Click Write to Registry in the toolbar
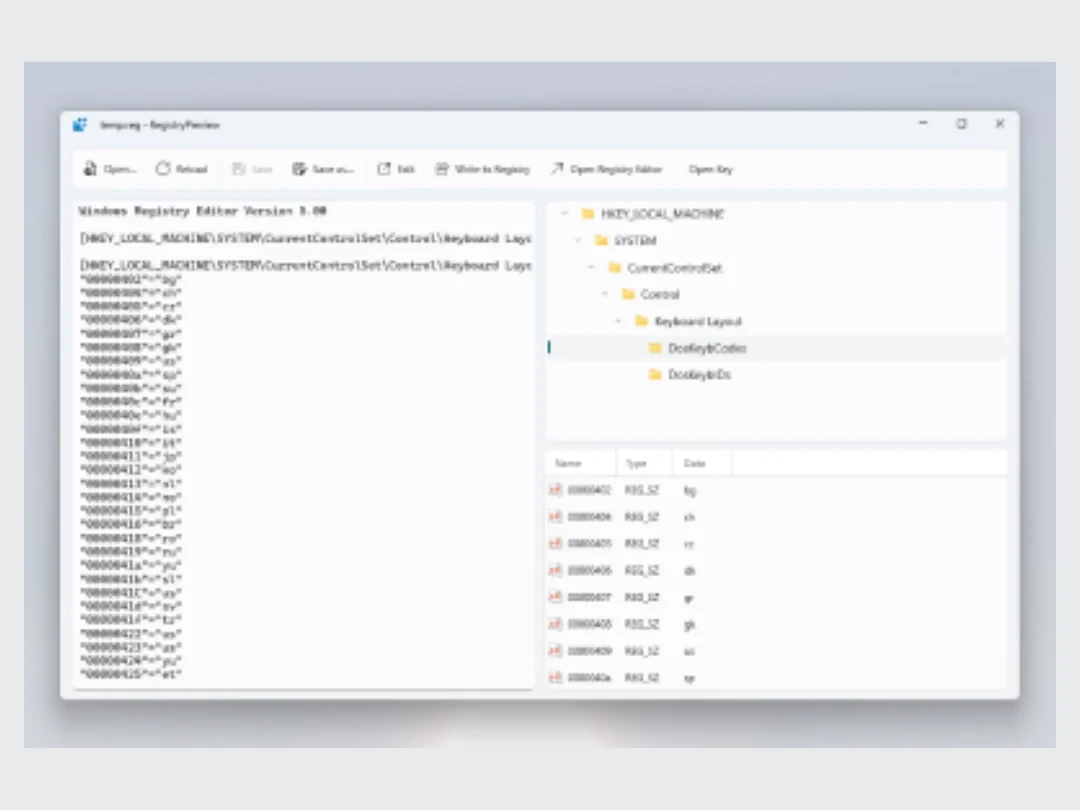The width and height of the screenshot is (1080, 810). [x=482, y=169]
